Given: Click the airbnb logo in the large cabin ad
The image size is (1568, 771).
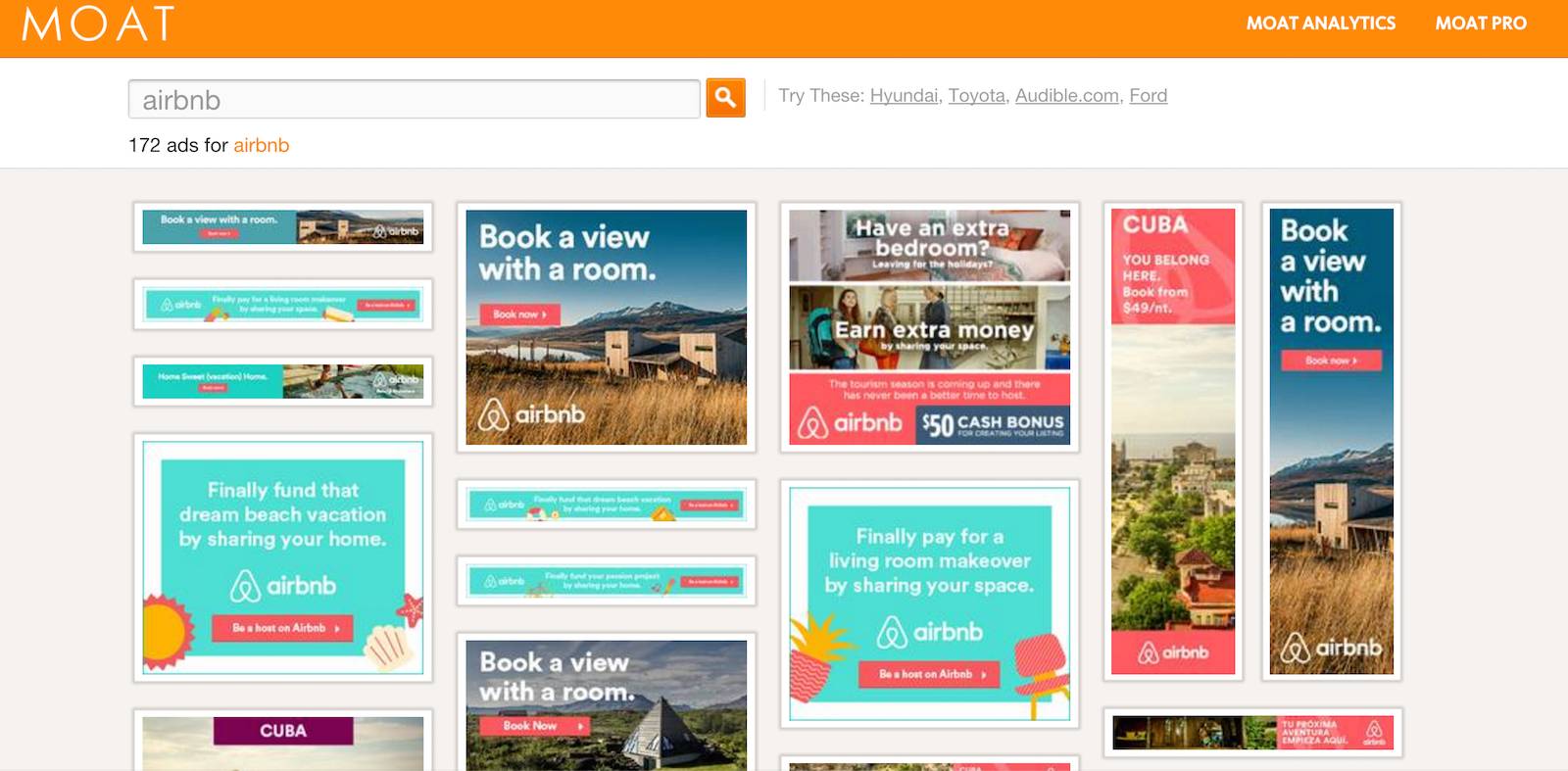Looking at the screenshot, I should pyautogui.click(x=531, y=414).
